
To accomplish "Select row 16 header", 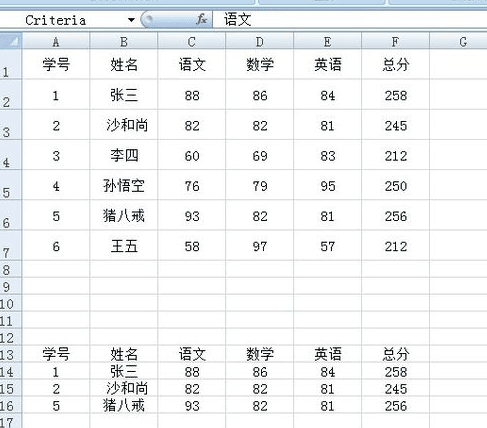I will coord(11,405).
